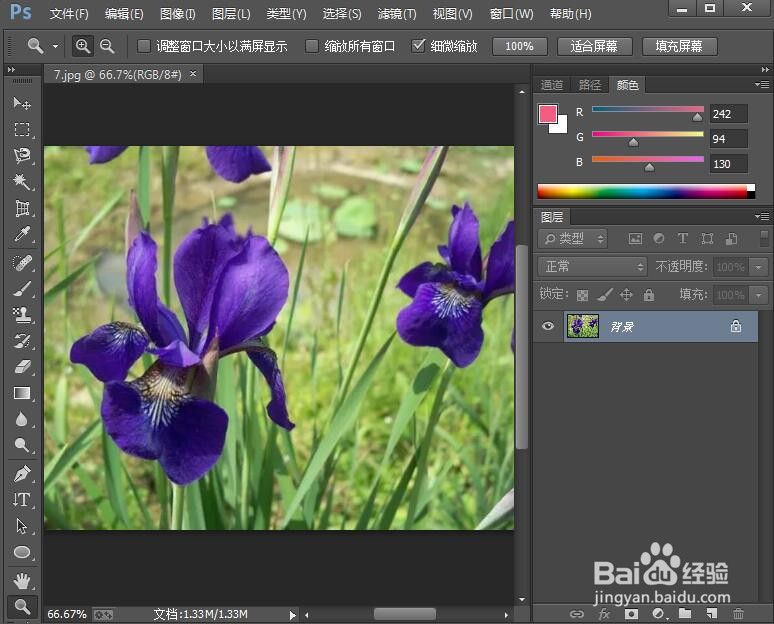Expand the toolbox with double arrows
This screenshot has width=774, height=624.
[x=11, y=70]
